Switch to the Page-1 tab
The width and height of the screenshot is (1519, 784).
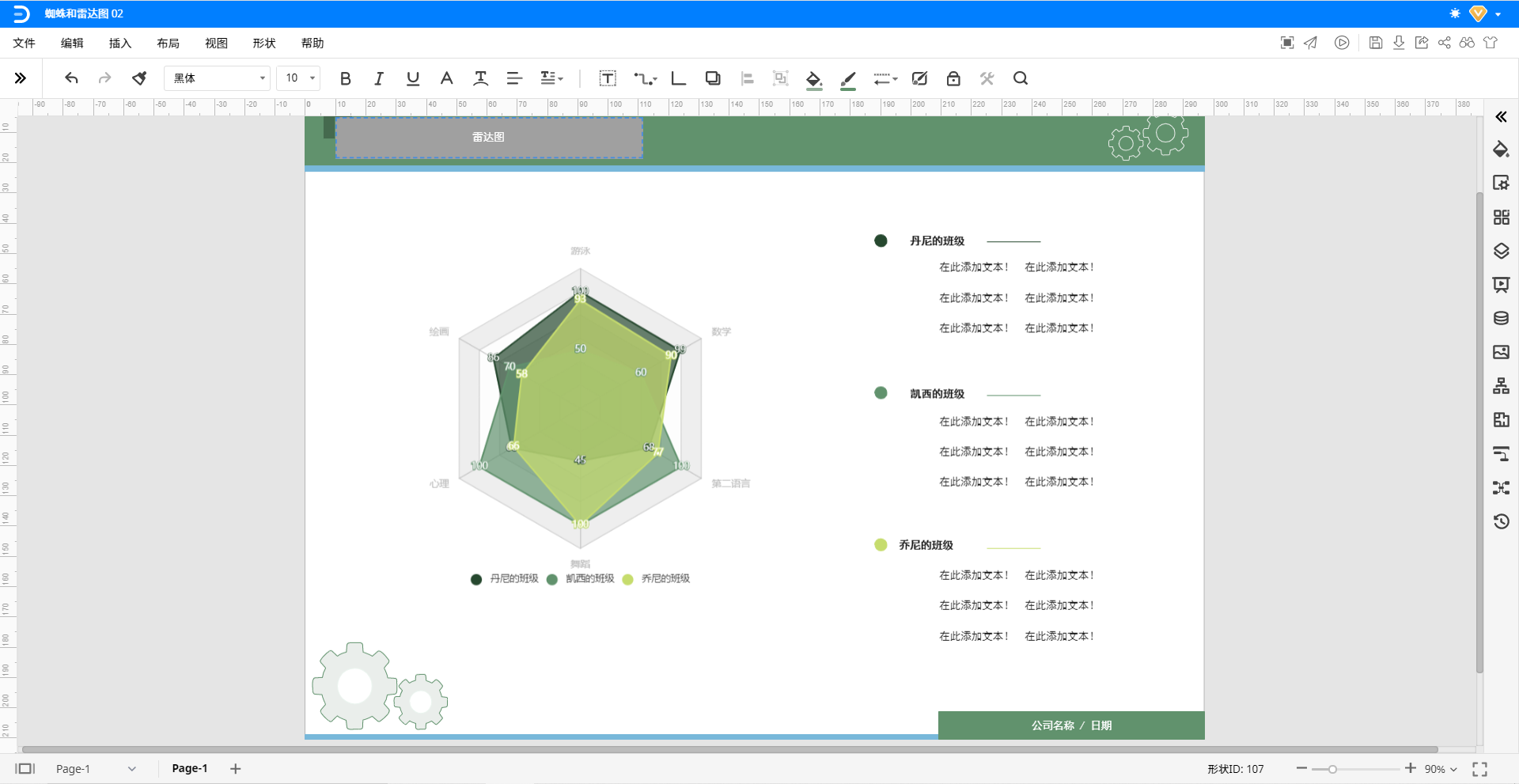pos(190,768)
